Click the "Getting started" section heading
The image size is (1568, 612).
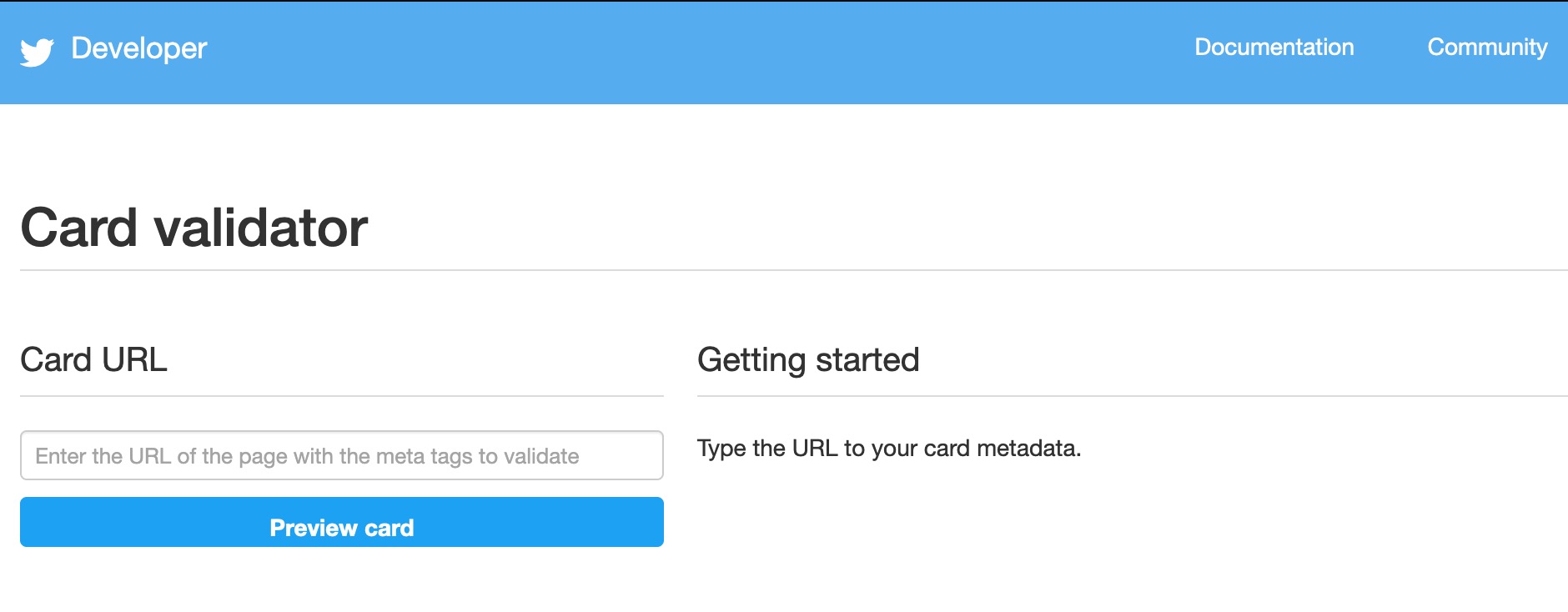coord(807,360)
